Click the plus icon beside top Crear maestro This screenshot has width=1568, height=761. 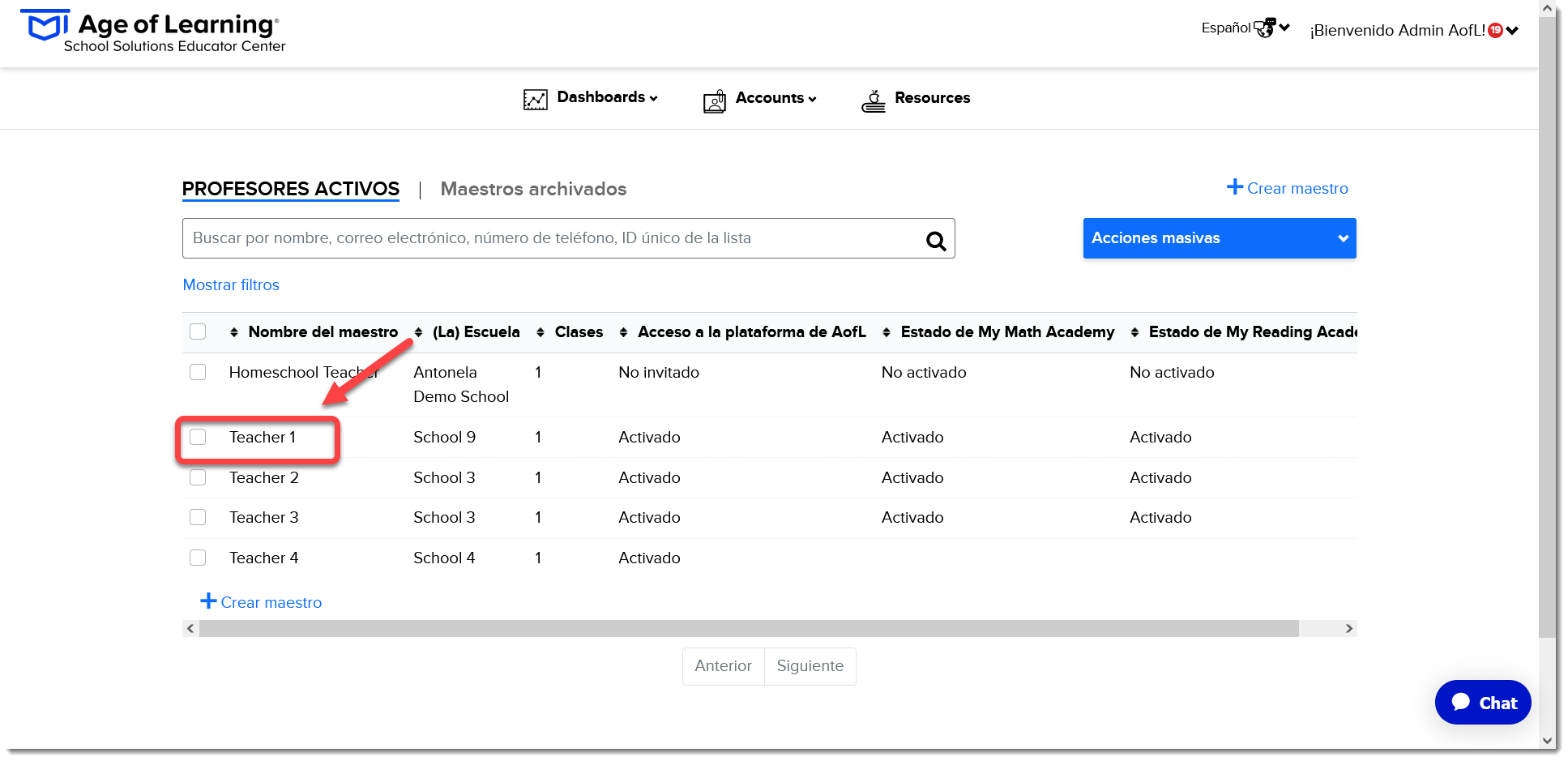click(1235, 186)
